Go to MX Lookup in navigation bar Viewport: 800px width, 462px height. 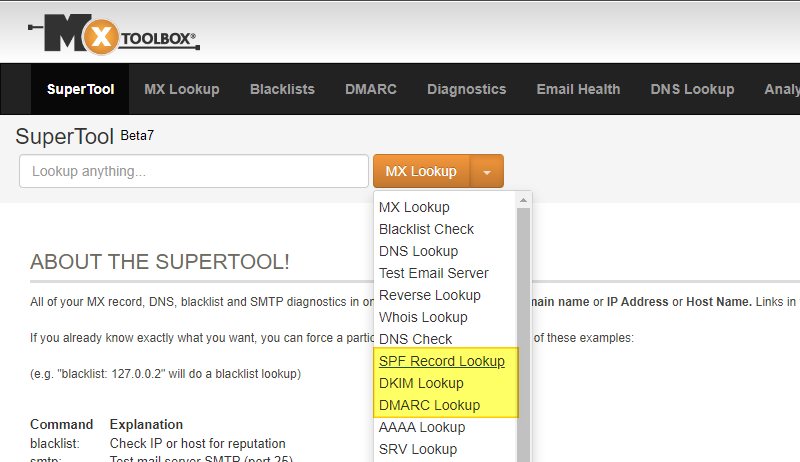[182, 89]
